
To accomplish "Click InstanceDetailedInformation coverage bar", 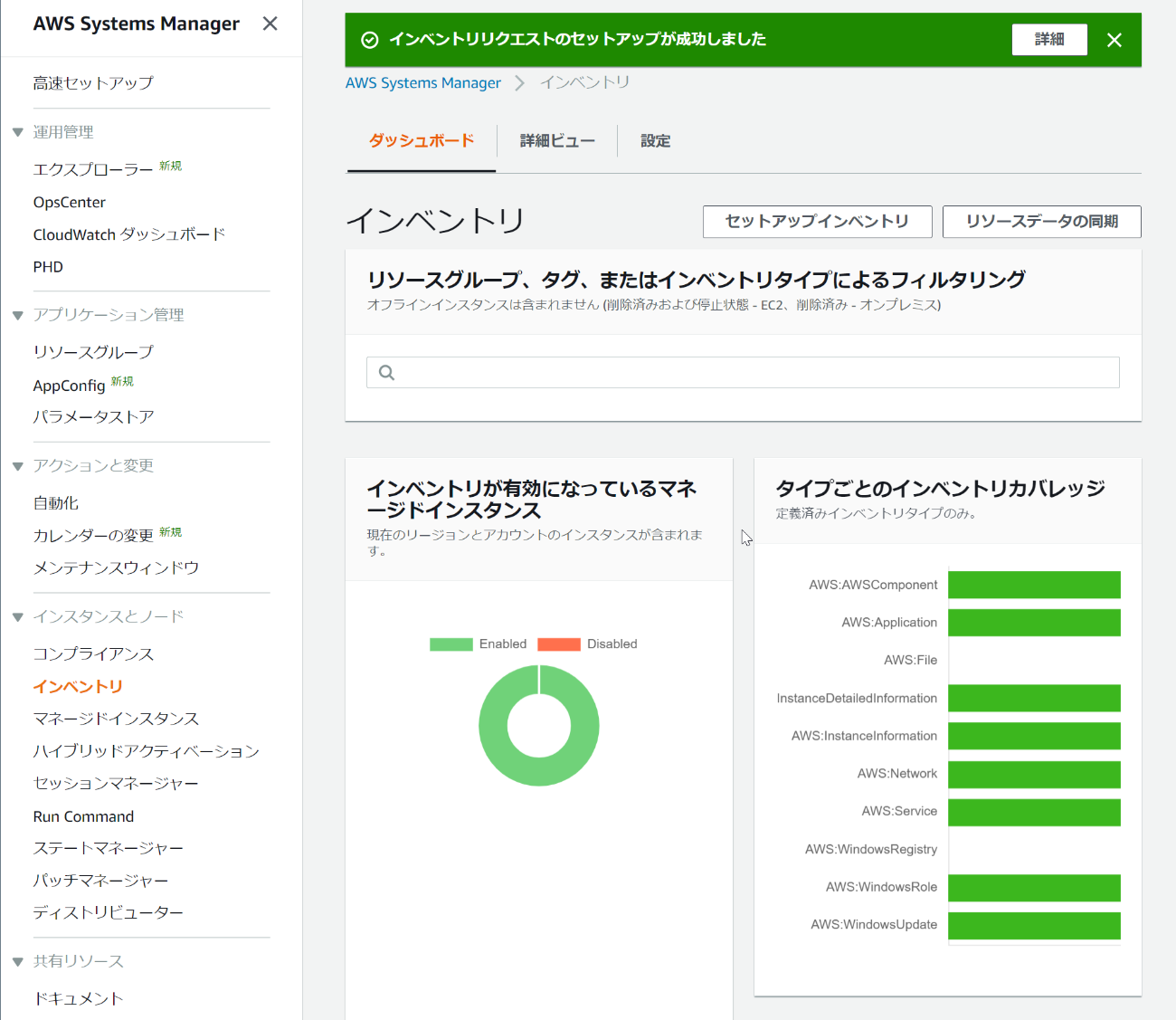I will coord(1035,698).
